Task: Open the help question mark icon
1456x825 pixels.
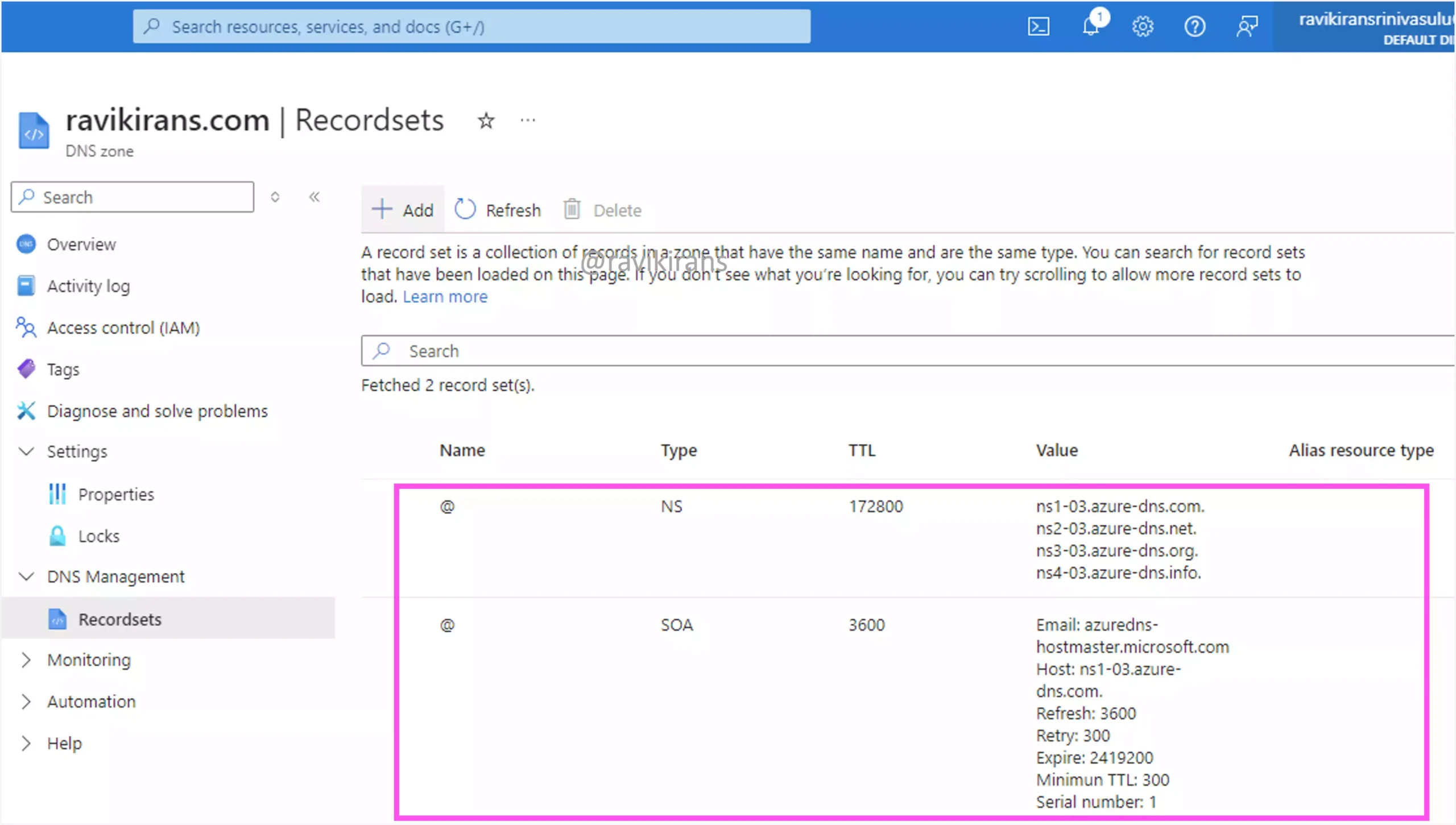Action: coord(1195,27)
